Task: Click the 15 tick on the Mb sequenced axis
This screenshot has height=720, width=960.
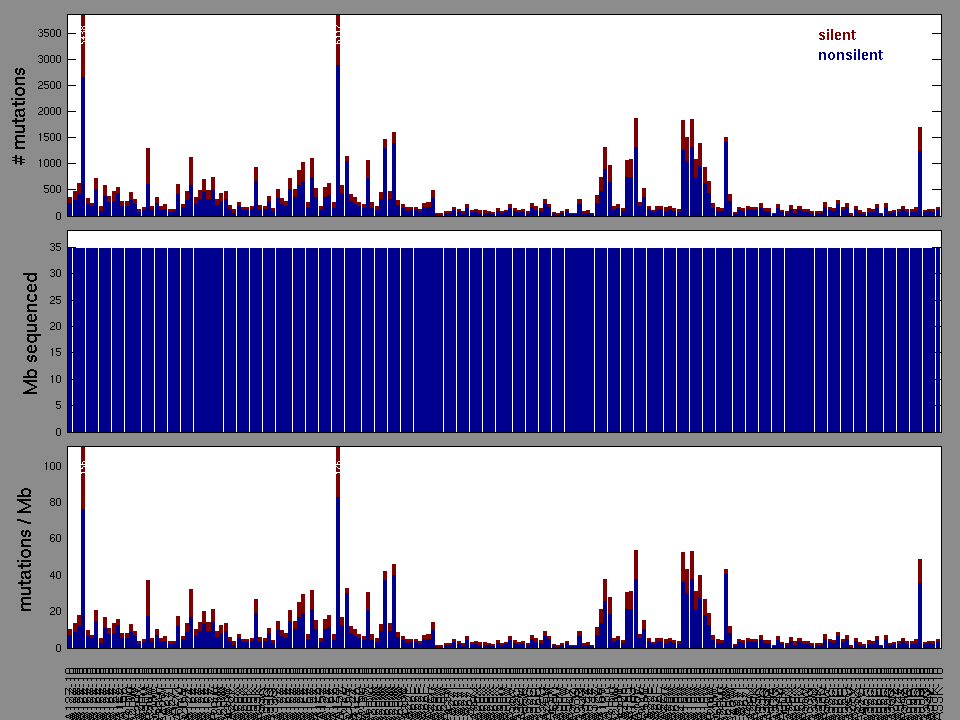Action: click(x=53, y=353)
